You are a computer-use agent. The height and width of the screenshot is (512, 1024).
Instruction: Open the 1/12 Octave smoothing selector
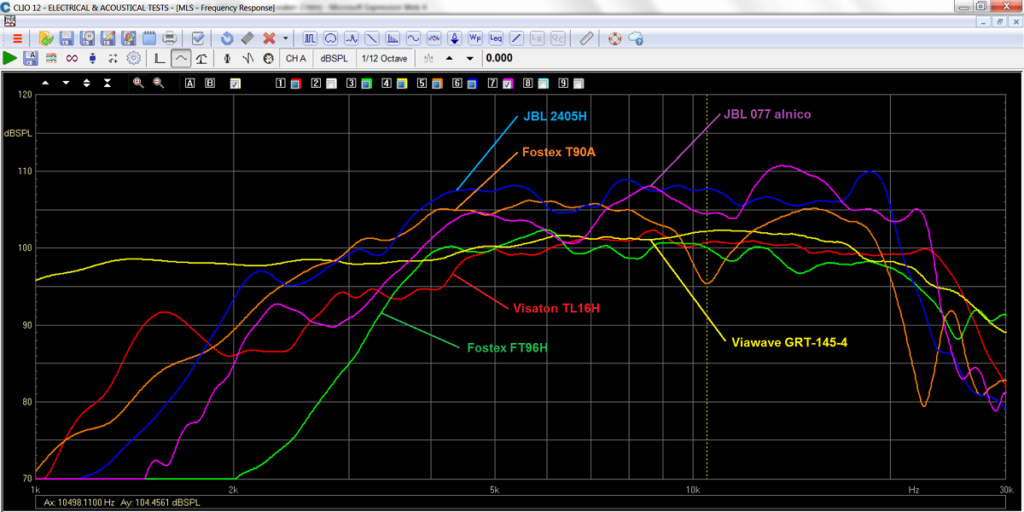click(x=385, y=58)
